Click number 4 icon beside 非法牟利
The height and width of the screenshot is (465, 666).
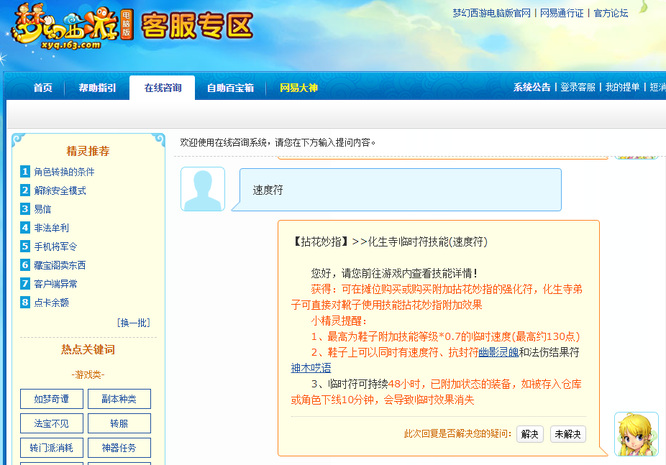(25, 228)
